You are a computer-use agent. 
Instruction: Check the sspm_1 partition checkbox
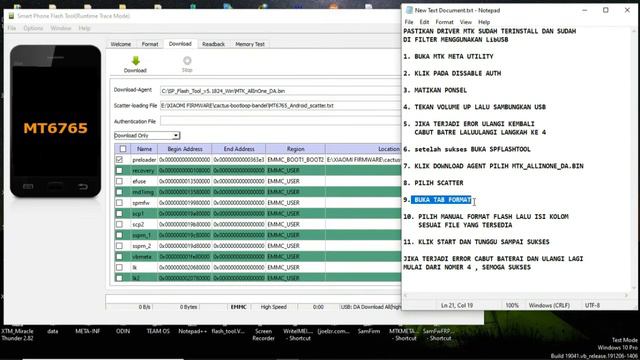click(119, 235)
